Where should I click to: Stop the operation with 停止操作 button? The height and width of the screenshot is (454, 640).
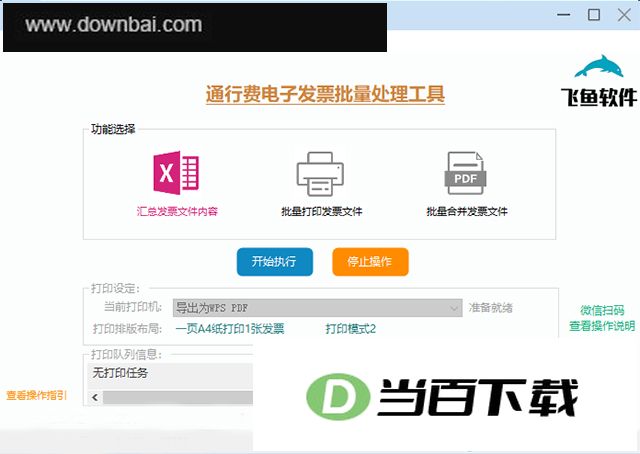[370, 262]
